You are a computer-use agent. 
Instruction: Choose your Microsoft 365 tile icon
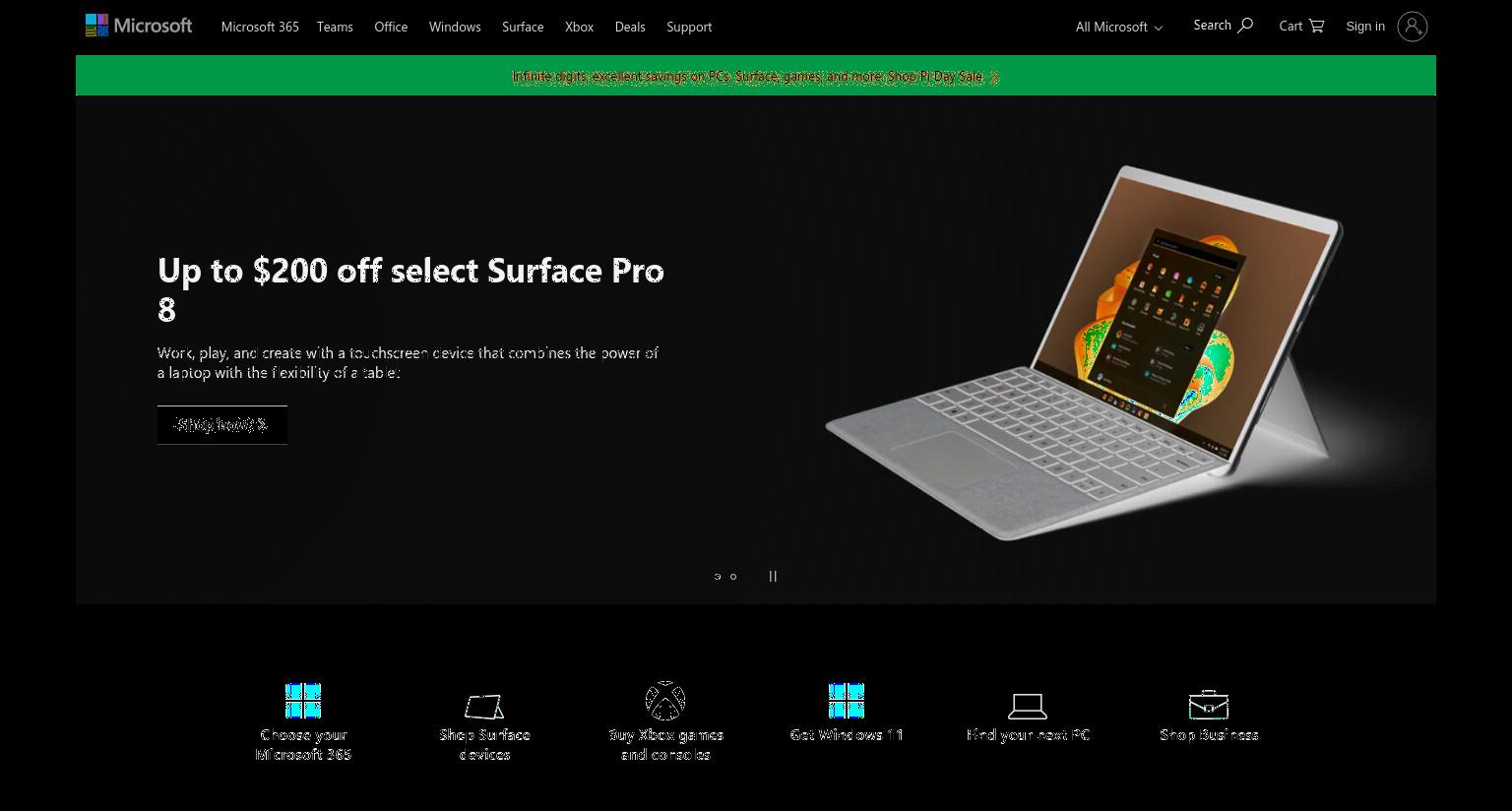pyautogui.click(x=303, y=701)
